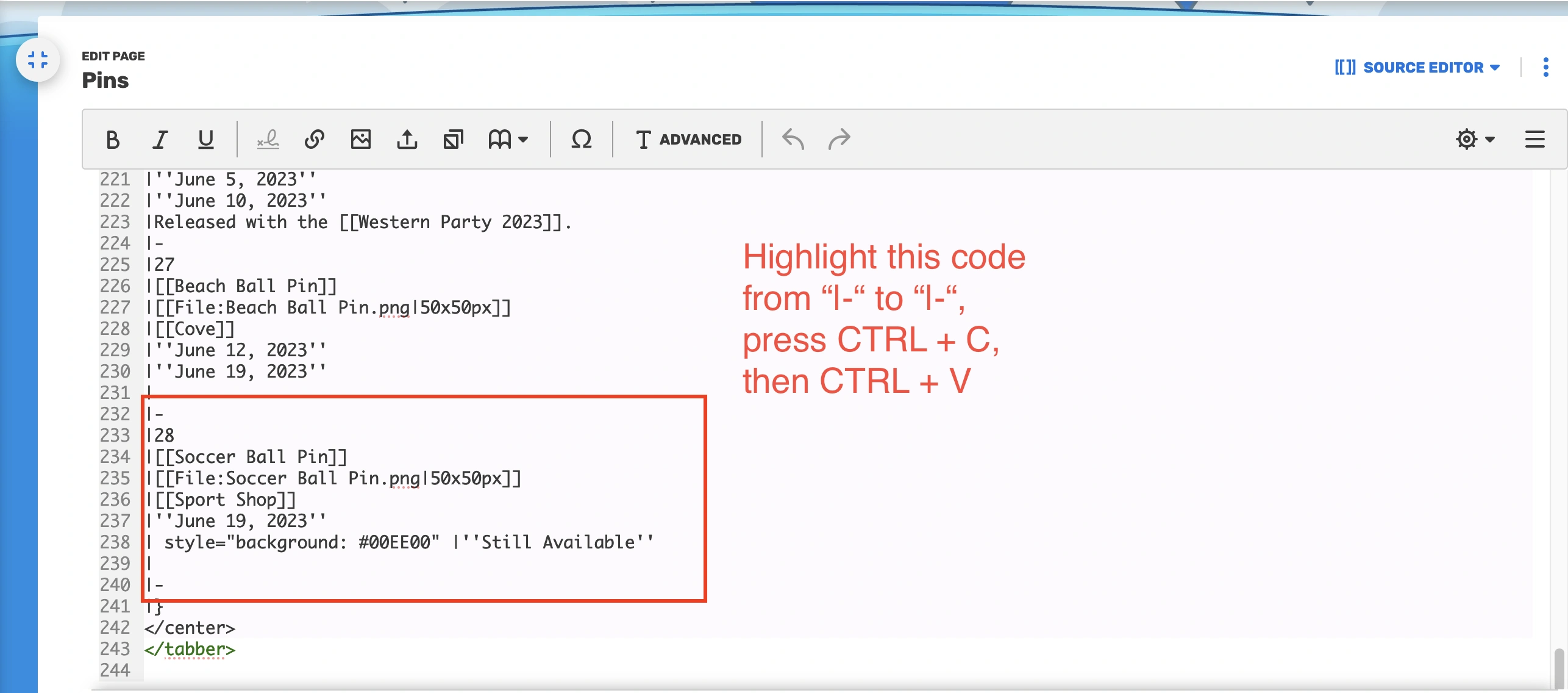The height and width of the screenshot is (693, 1568).
Task: Insert signature with the signature icon
Action: [268, 140]
